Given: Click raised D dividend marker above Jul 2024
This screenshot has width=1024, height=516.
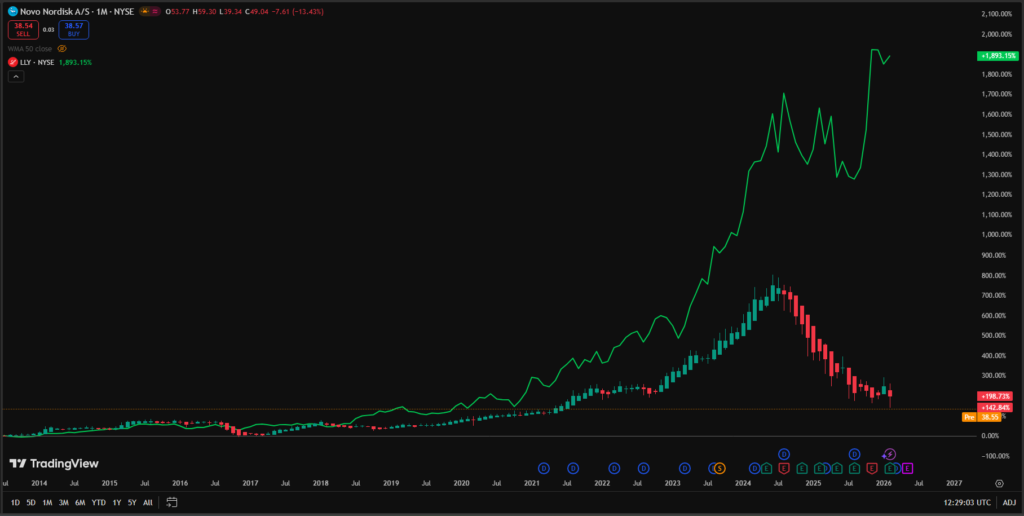Looking at the screenshot, I should (784, 454).
